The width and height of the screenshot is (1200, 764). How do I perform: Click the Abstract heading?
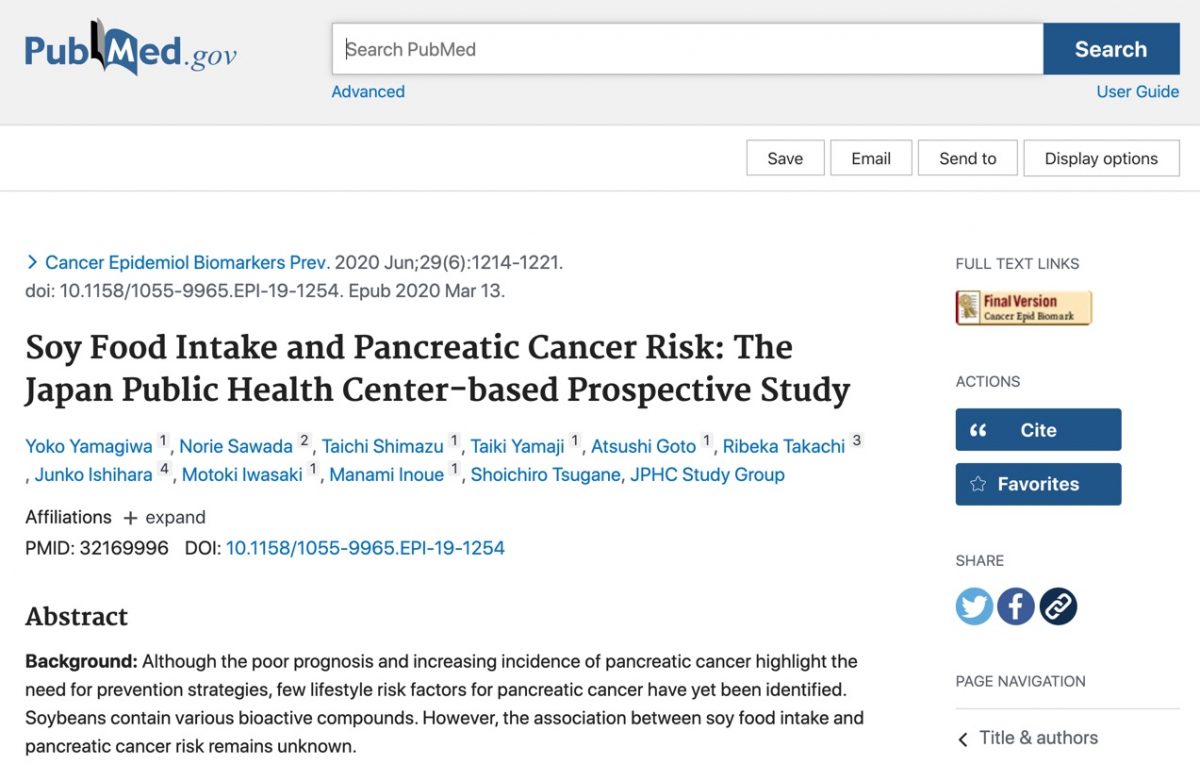pos(76,616)
